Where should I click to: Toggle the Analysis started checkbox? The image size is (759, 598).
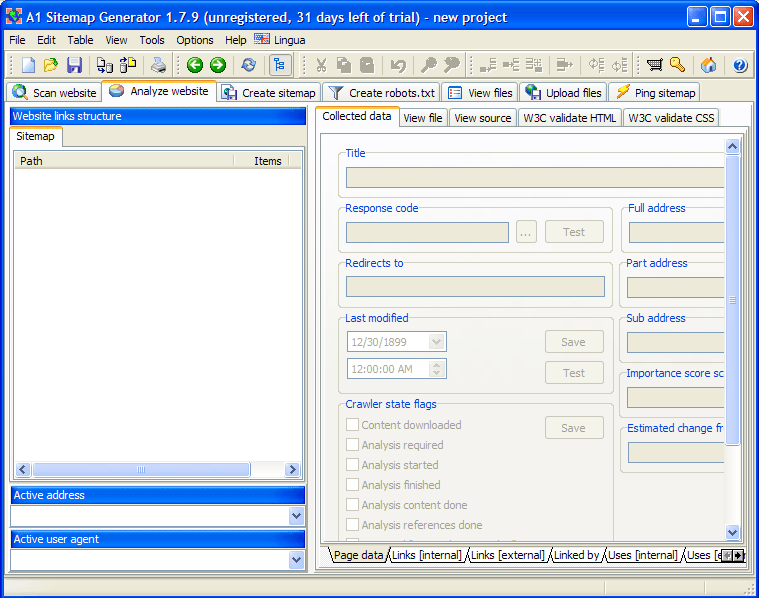pos(352,465)
